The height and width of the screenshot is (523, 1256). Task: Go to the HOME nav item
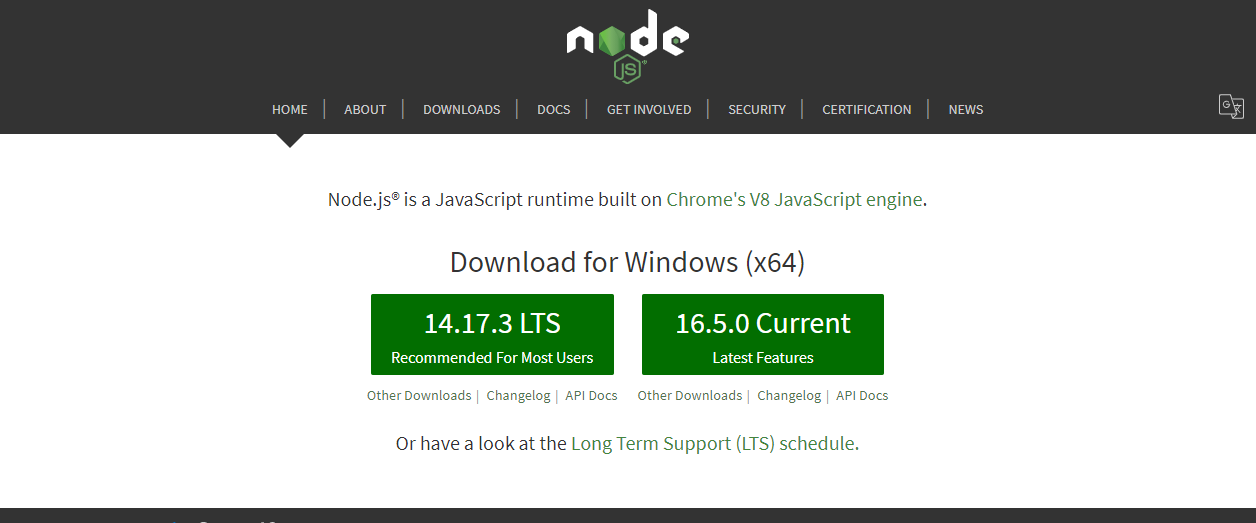point(290,109)
